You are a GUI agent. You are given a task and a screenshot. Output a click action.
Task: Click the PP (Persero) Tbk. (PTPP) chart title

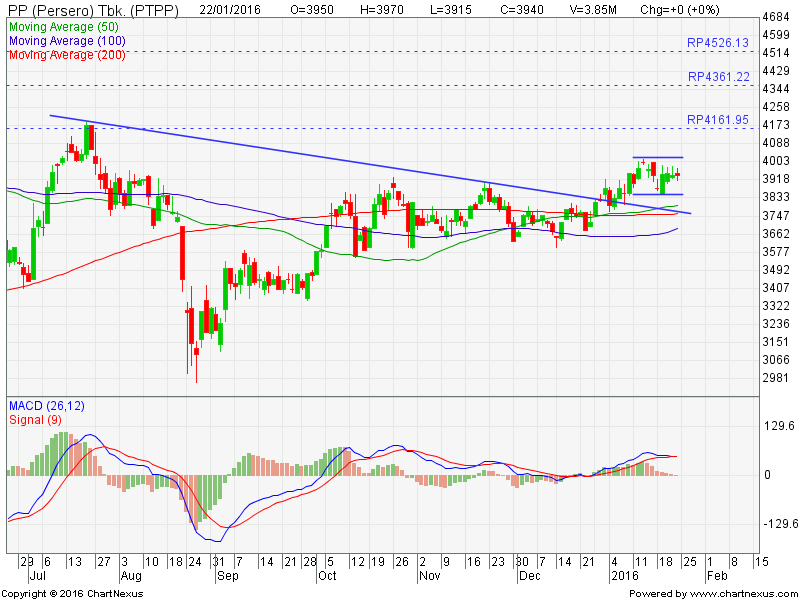click(x=90, y=9)
